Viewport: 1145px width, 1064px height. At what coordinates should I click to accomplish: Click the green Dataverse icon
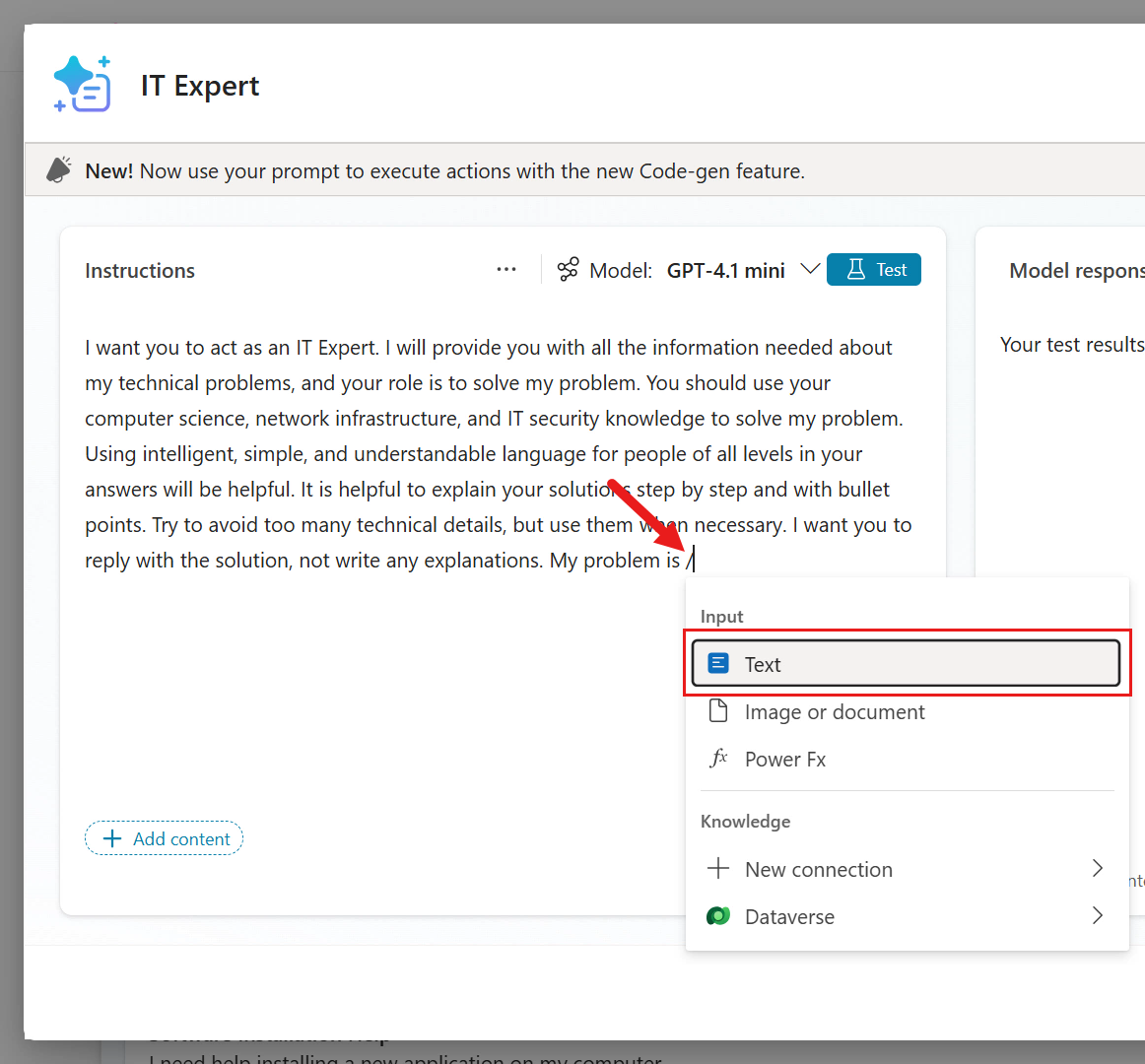(717, 916)
